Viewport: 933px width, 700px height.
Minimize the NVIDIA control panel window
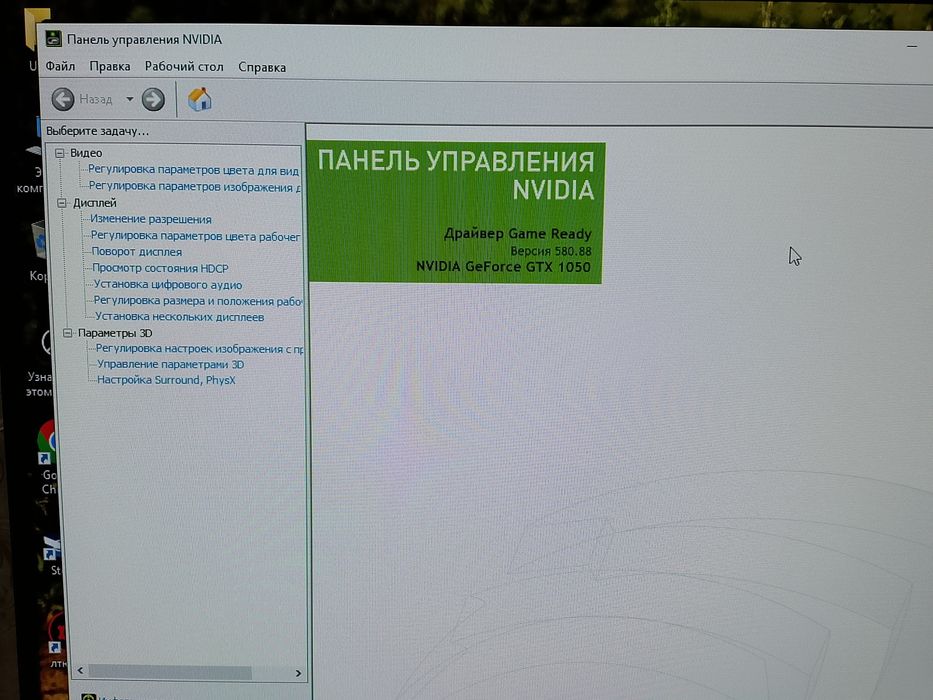pyautogui.click(x=912, y=46)
